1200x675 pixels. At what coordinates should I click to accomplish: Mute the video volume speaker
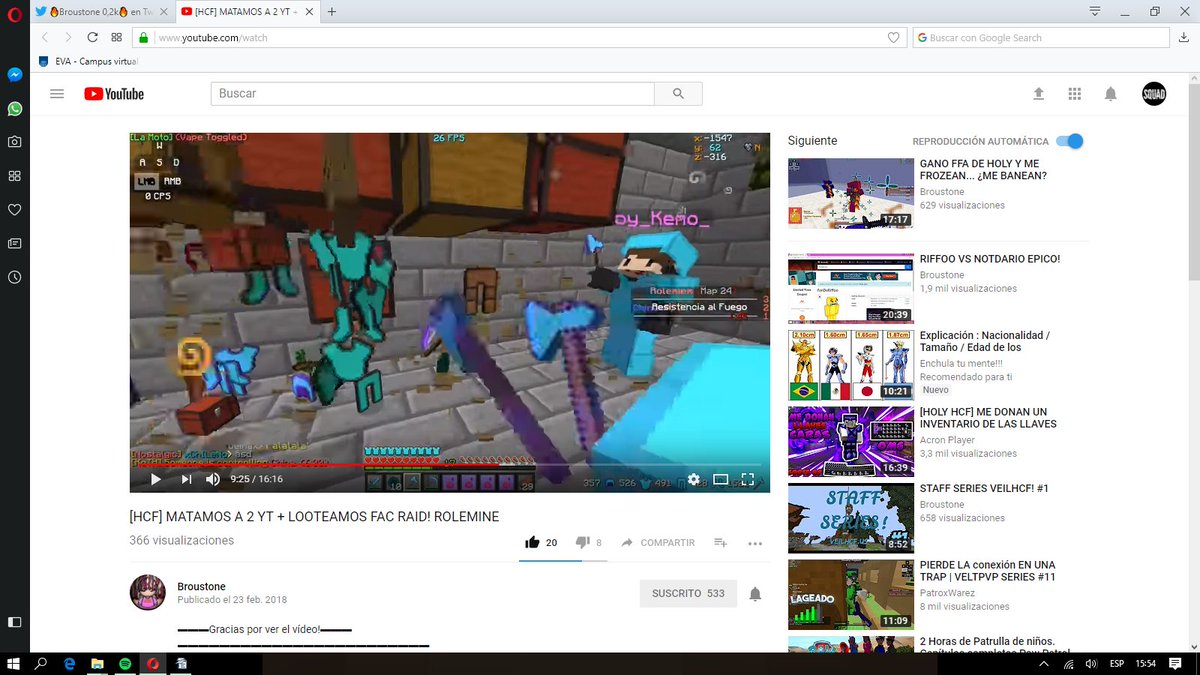pyautogui.click(x=213, y=479)
